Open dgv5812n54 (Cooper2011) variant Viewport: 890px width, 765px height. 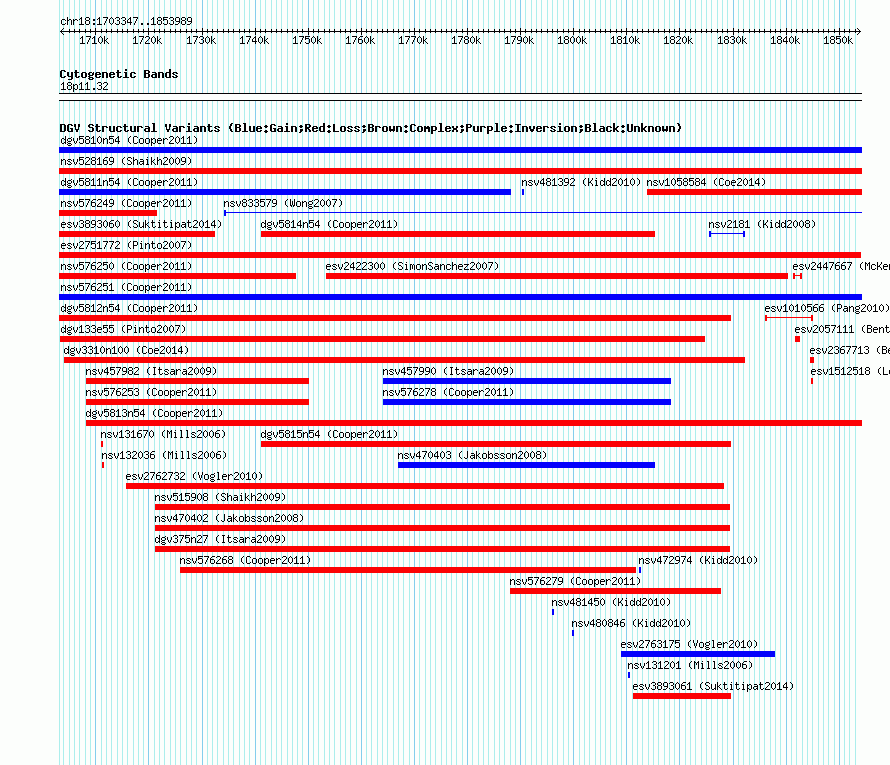(x=129, y=308)
